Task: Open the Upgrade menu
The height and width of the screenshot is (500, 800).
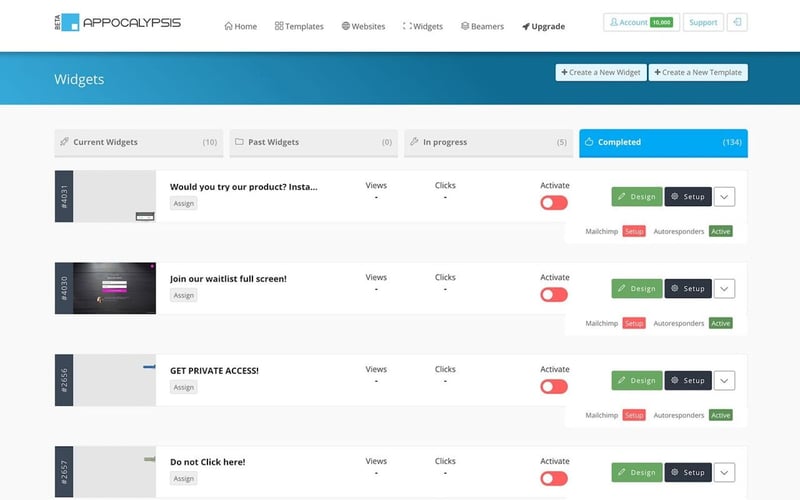Action: [543, 26]
